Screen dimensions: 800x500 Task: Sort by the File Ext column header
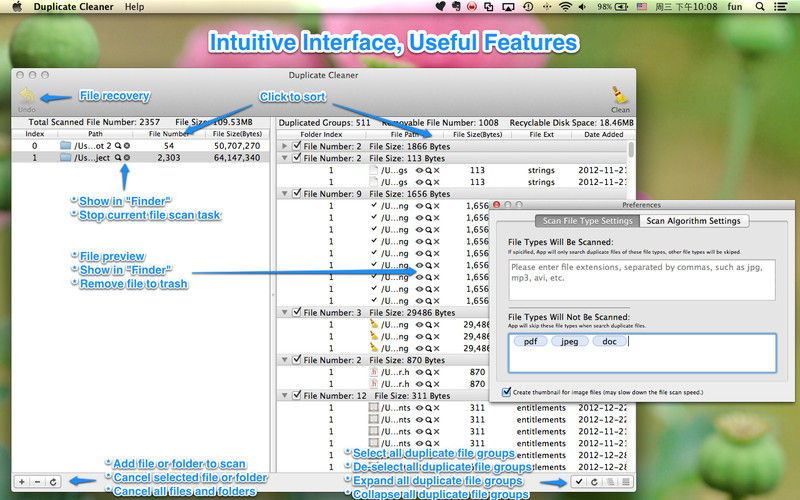point(541,135)
